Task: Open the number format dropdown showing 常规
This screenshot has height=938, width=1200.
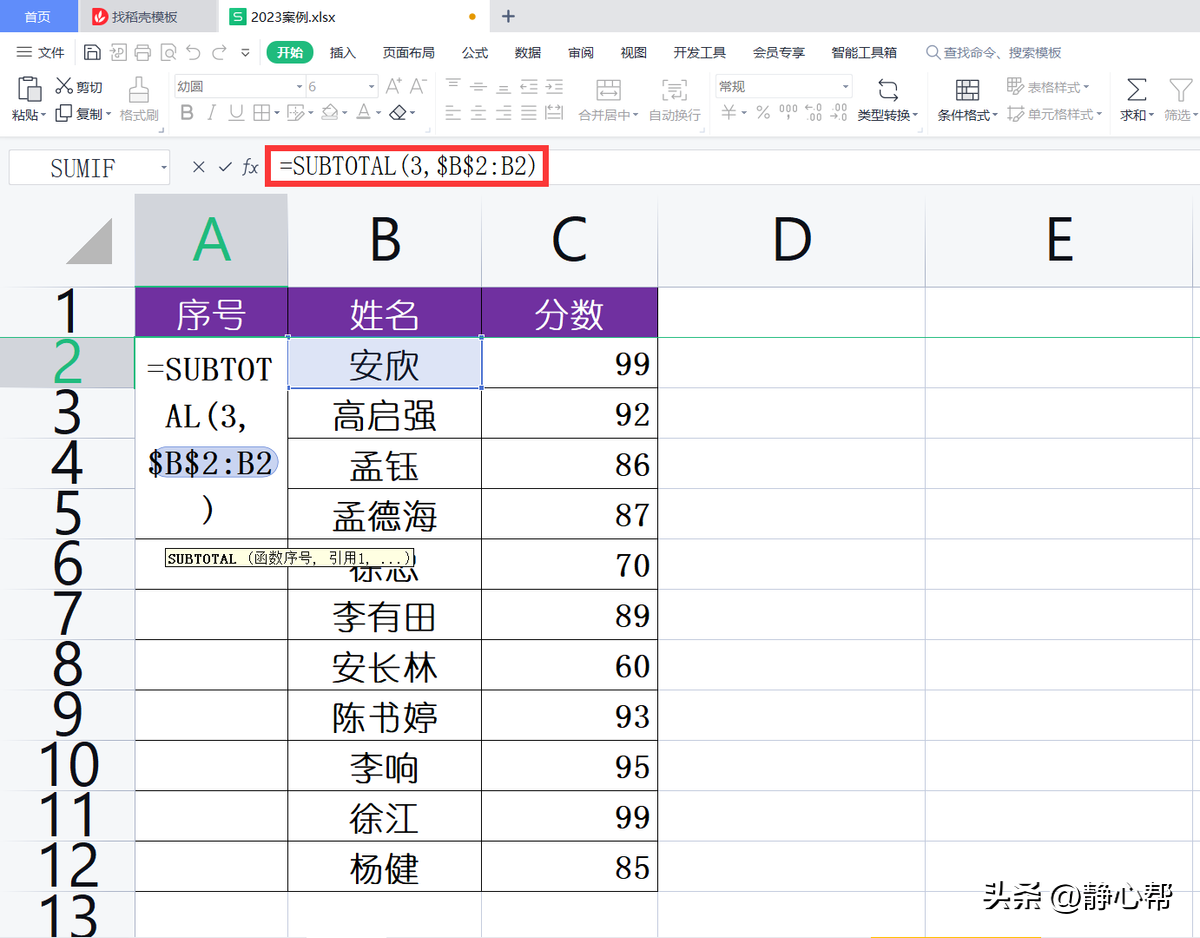Action: pyautogui.click(x=845, y=87)
